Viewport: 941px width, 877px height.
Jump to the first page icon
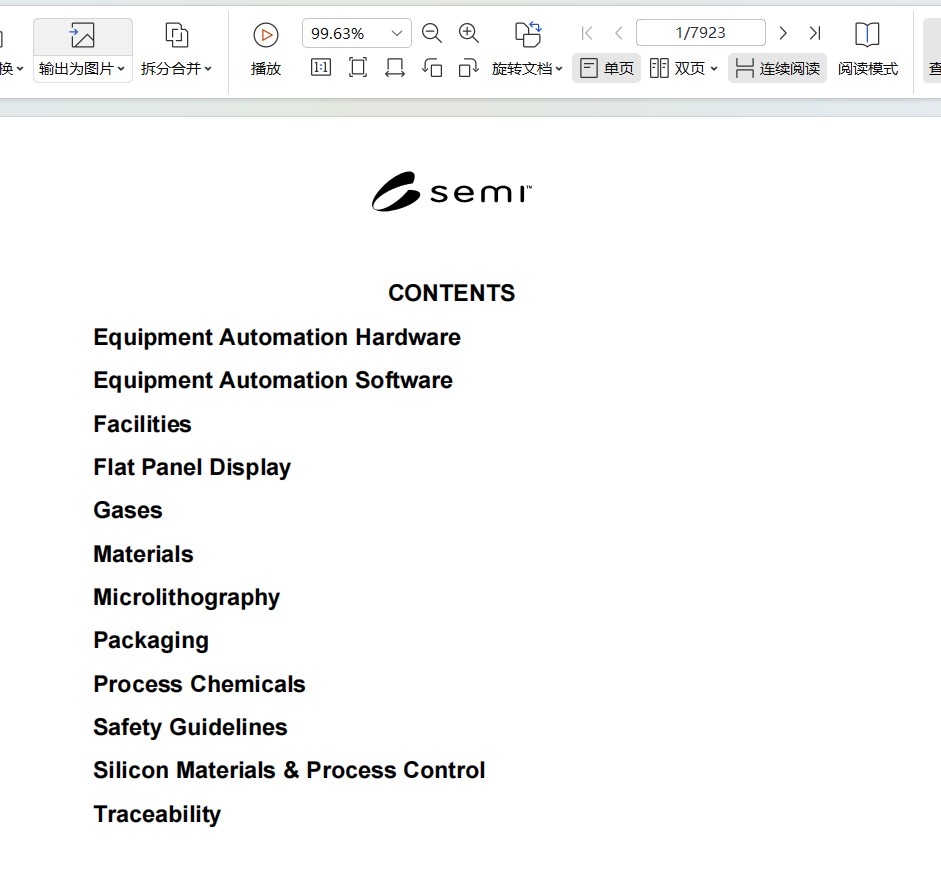pyautogui.click(x=587, y=33)
